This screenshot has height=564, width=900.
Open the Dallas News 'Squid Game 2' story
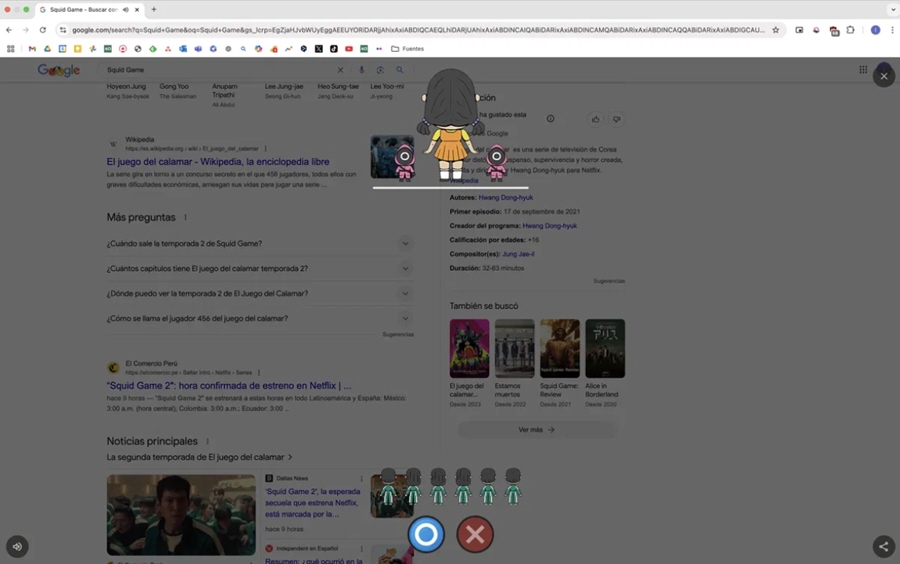[x=313, y=503]
